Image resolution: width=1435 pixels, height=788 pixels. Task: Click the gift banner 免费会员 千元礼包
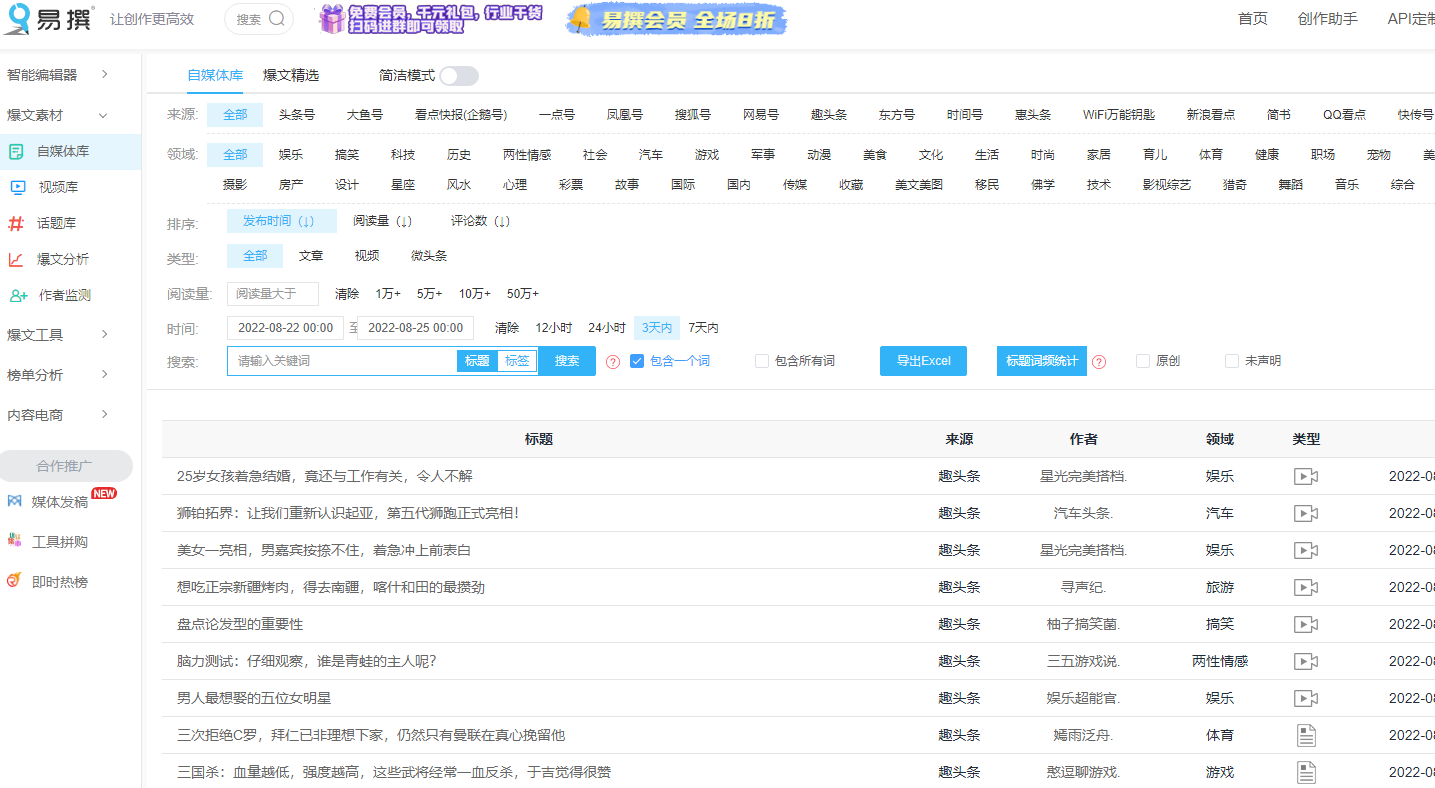tap(431, 19)
